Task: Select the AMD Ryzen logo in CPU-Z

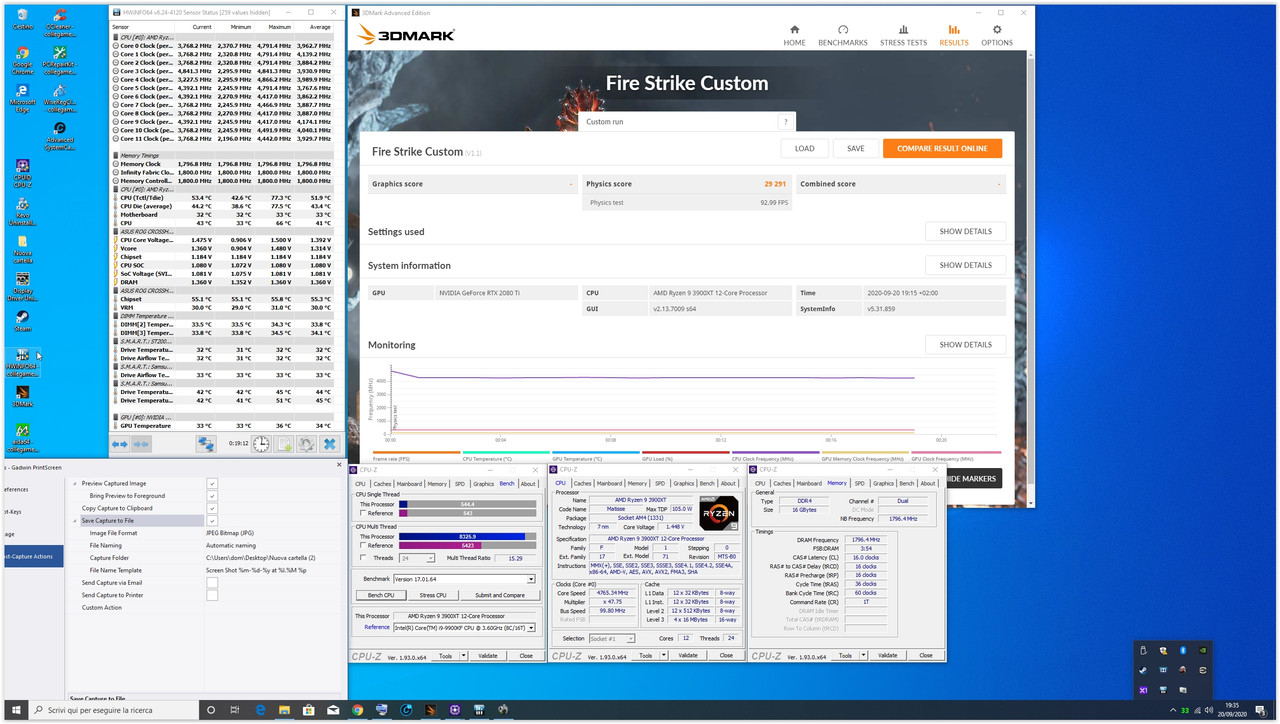Action: tap(718, 512)
